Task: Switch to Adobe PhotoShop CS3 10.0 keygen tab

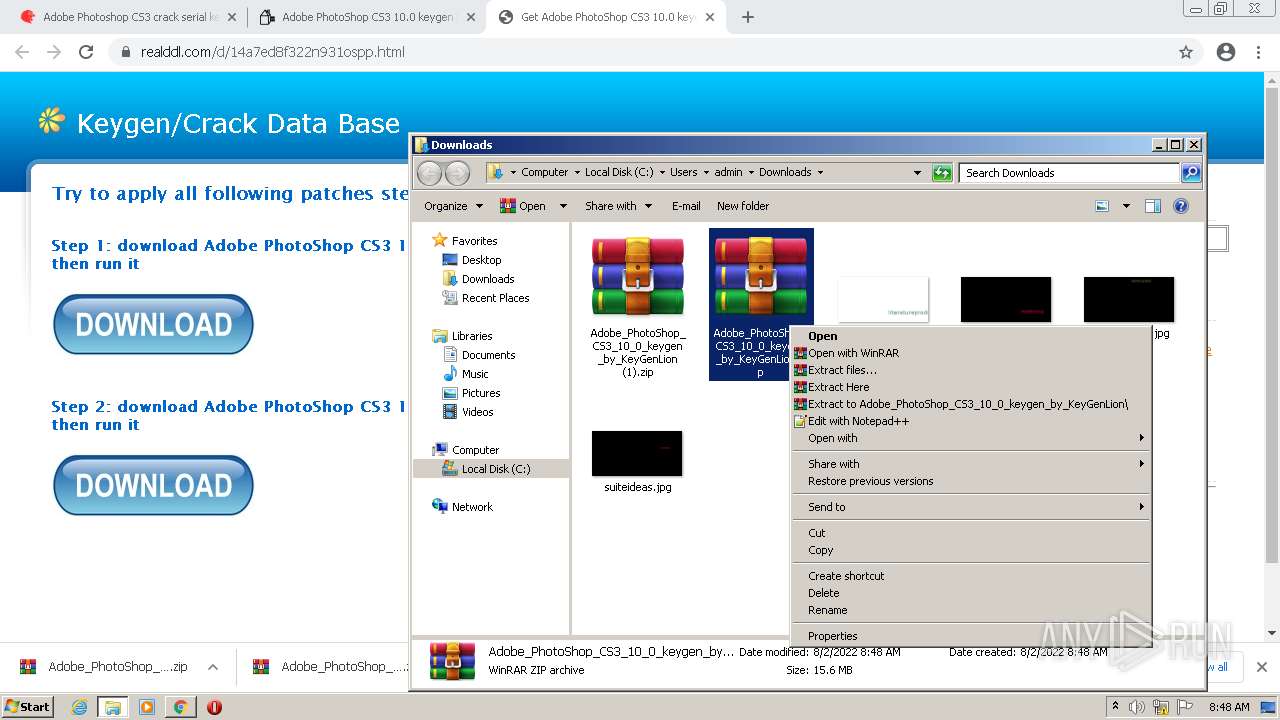Action: [x=367, y=17]
